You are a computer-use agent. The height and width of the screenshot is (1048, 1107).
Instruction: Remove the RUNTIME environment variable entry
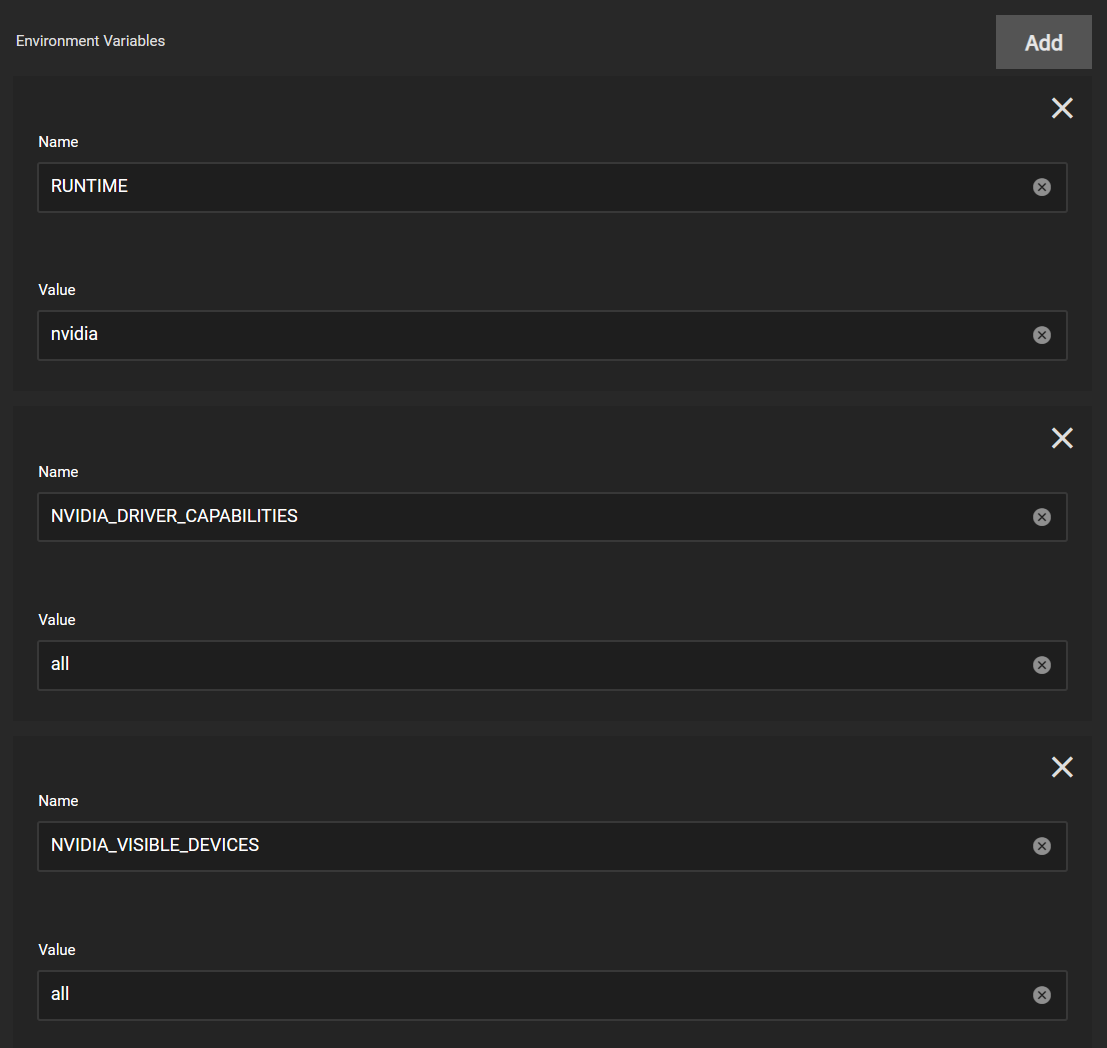1062,108
